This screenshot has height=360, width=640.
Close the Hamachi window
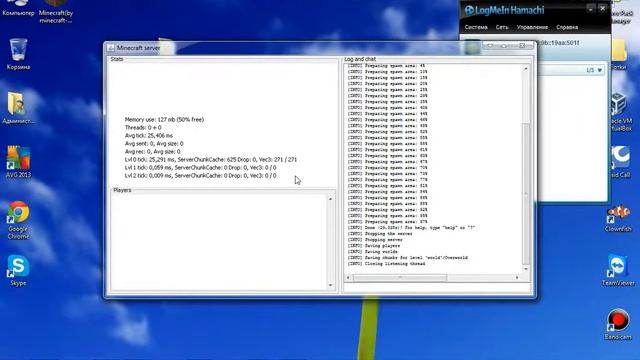coord(602,8)
